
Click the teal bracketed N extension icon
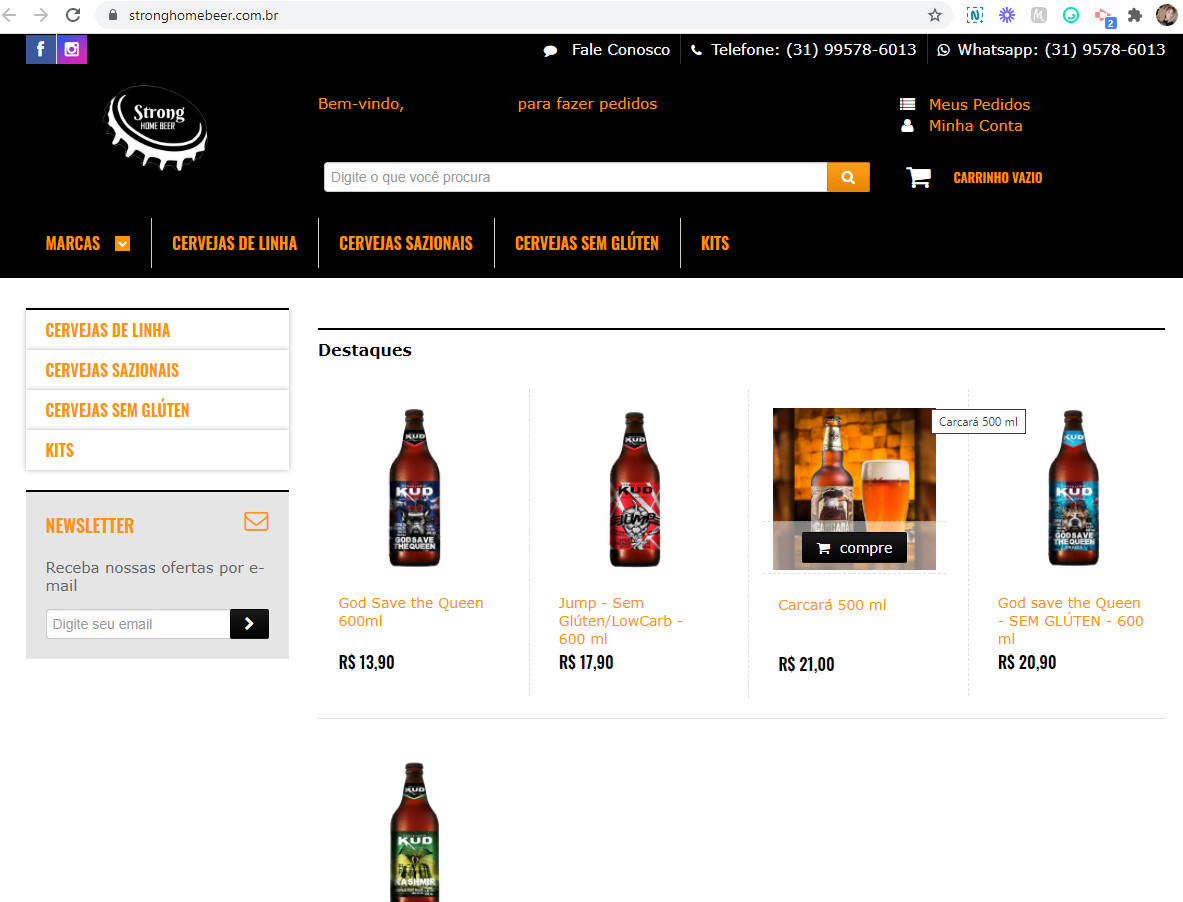(975, 15)
